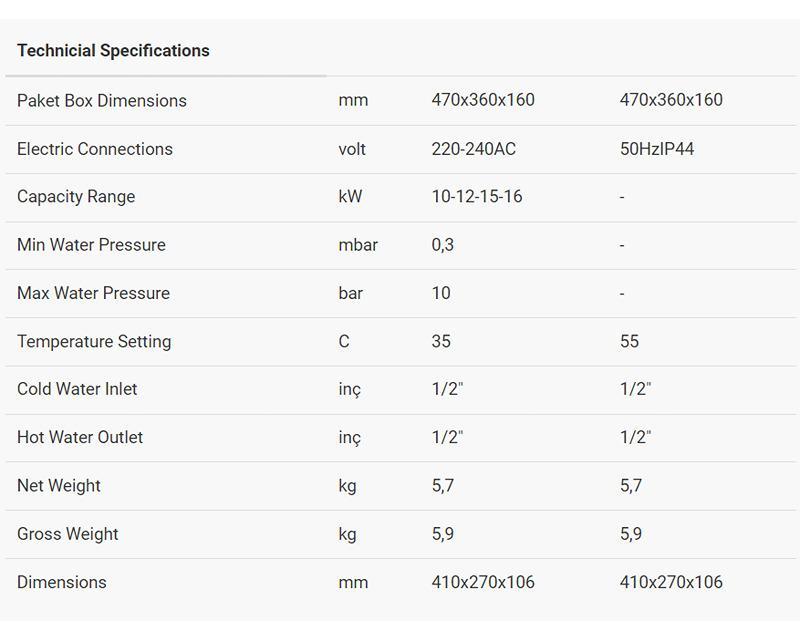Click the 50HzIP44 value
Screen dimensions: 800x640
point(657,149)
